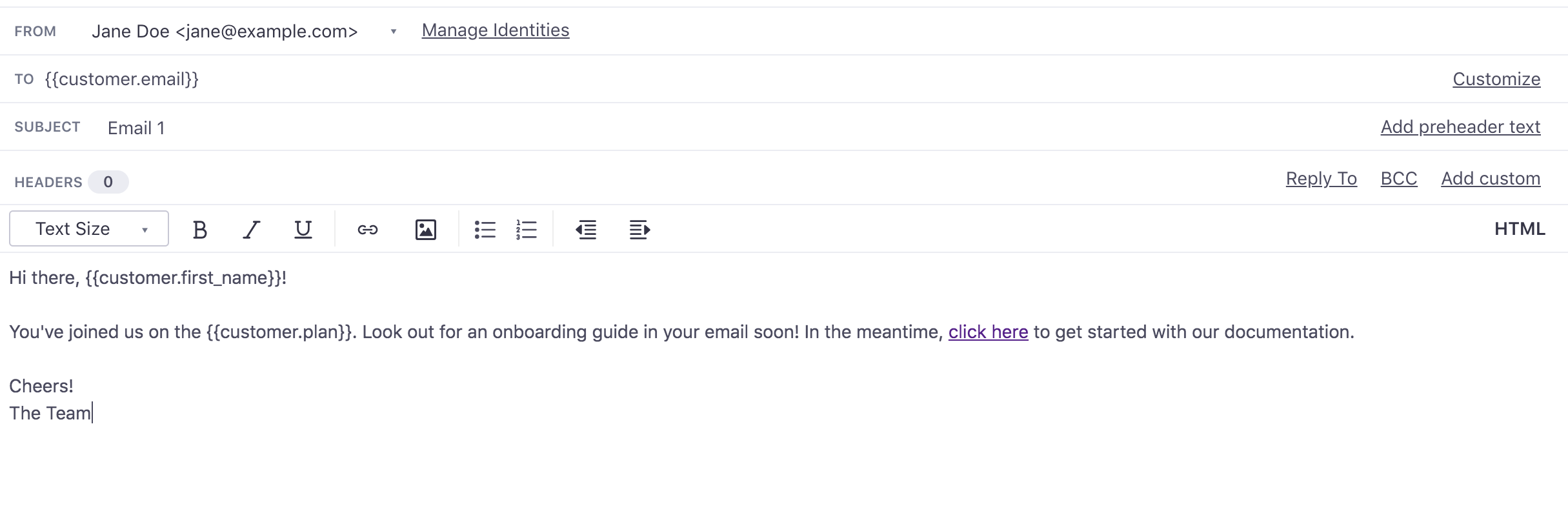
Task: Create a bulleted list
Action: pos(485,230)
